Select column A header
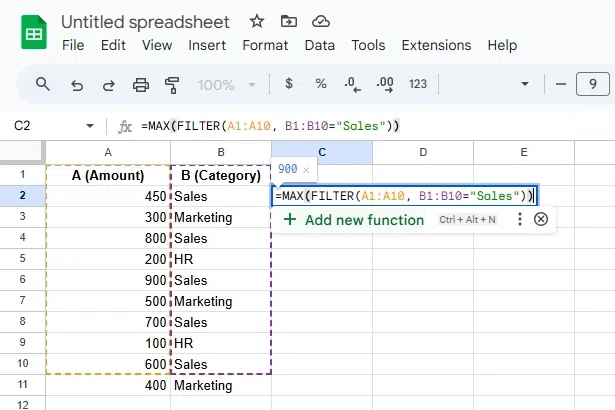The height and width of the screenshot is (410, 615). tap(108, 152)
